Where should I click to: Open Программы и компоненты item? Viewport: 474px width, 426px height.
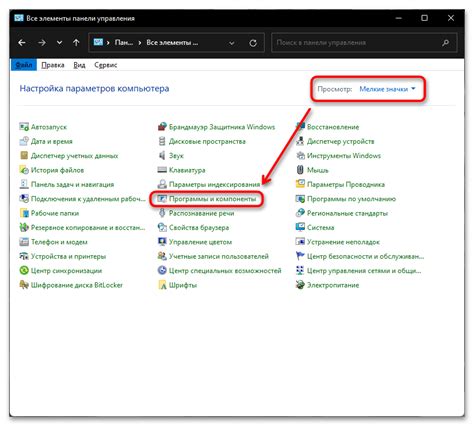(x=212, y=199)
